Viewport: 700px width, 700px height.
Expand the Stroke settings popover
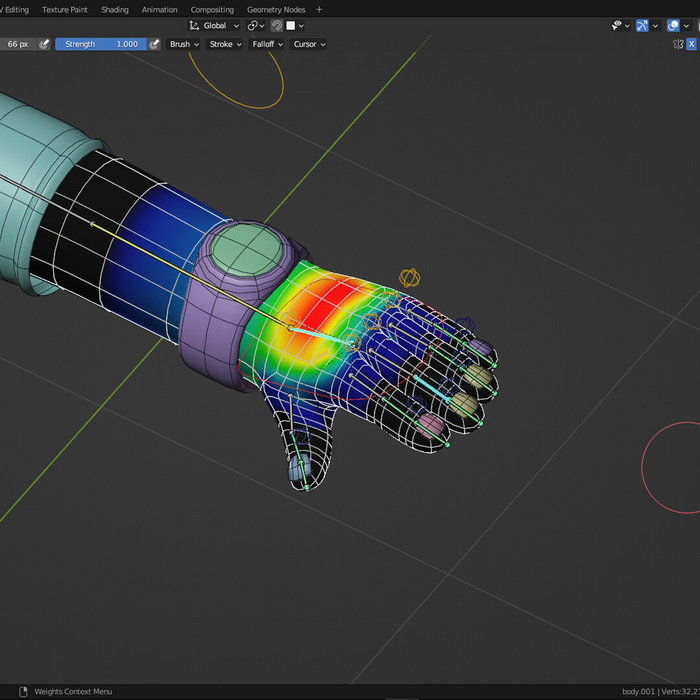point(225,44)
